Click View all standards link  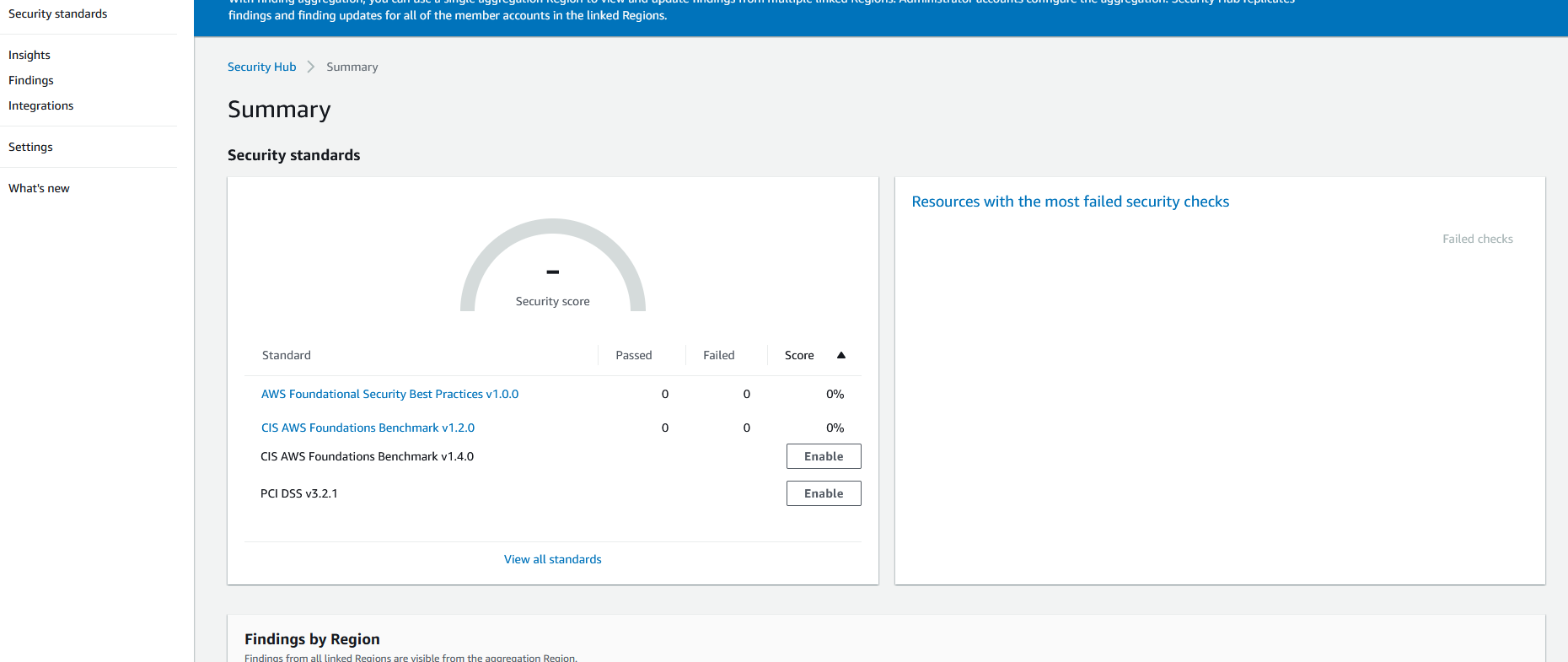coord(552,559)
